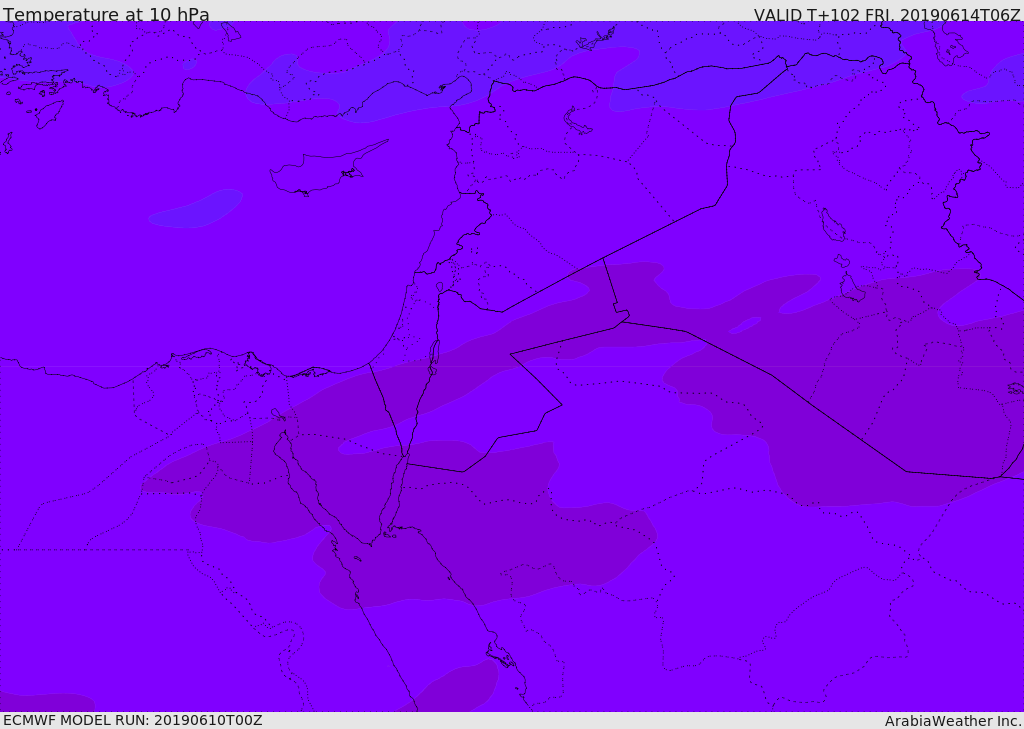Click the 'ArabiaWeather Inc' credit text

click(x=952, y=721)
